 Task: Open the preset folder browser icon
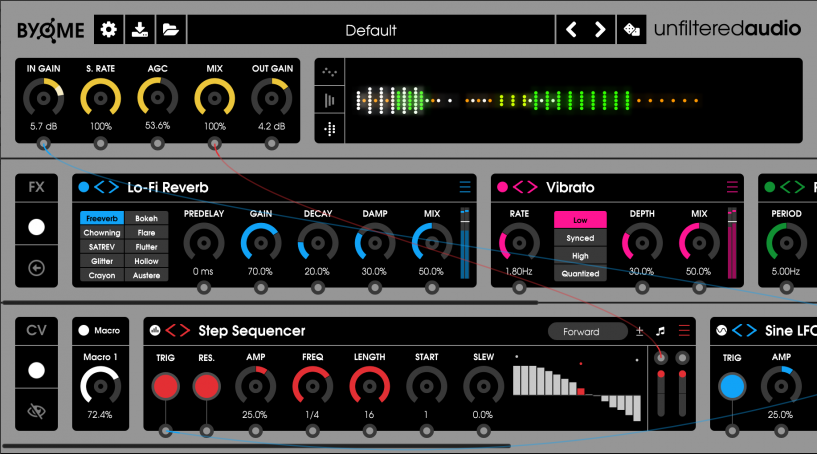point(170,29)
